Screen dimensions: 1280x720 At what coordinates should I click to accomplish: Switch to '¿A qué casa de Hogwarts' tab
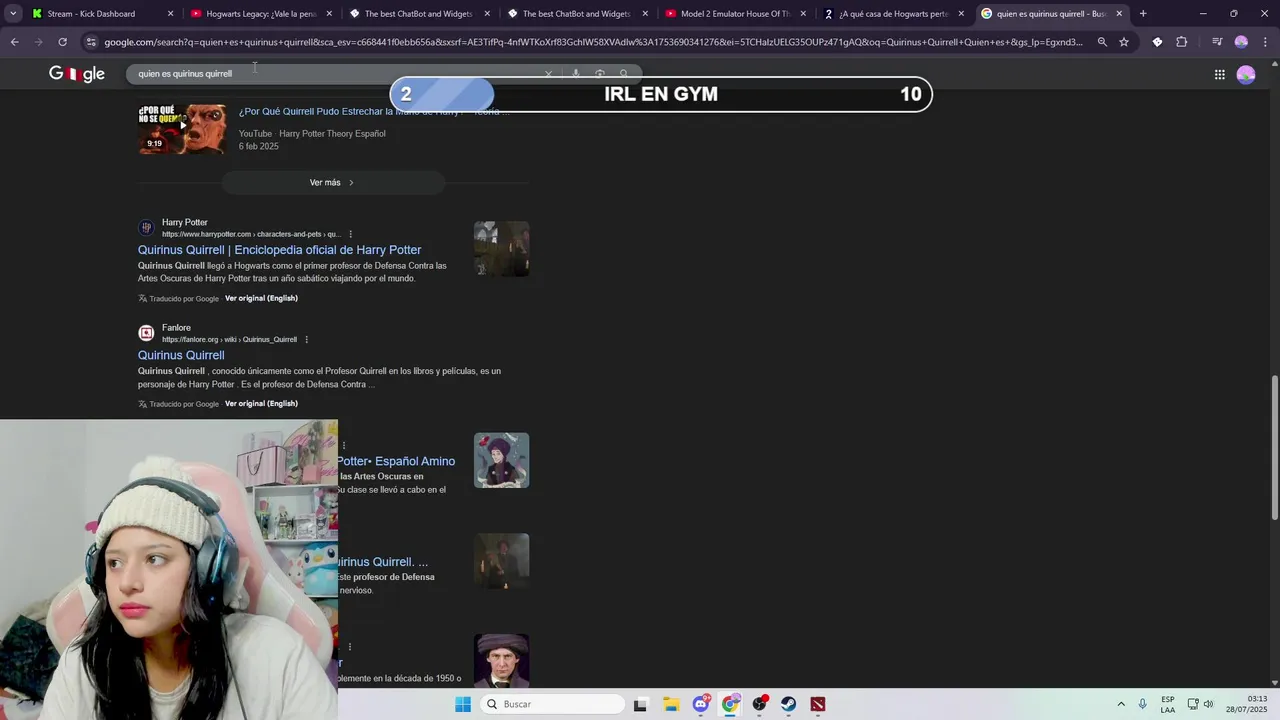893,14
